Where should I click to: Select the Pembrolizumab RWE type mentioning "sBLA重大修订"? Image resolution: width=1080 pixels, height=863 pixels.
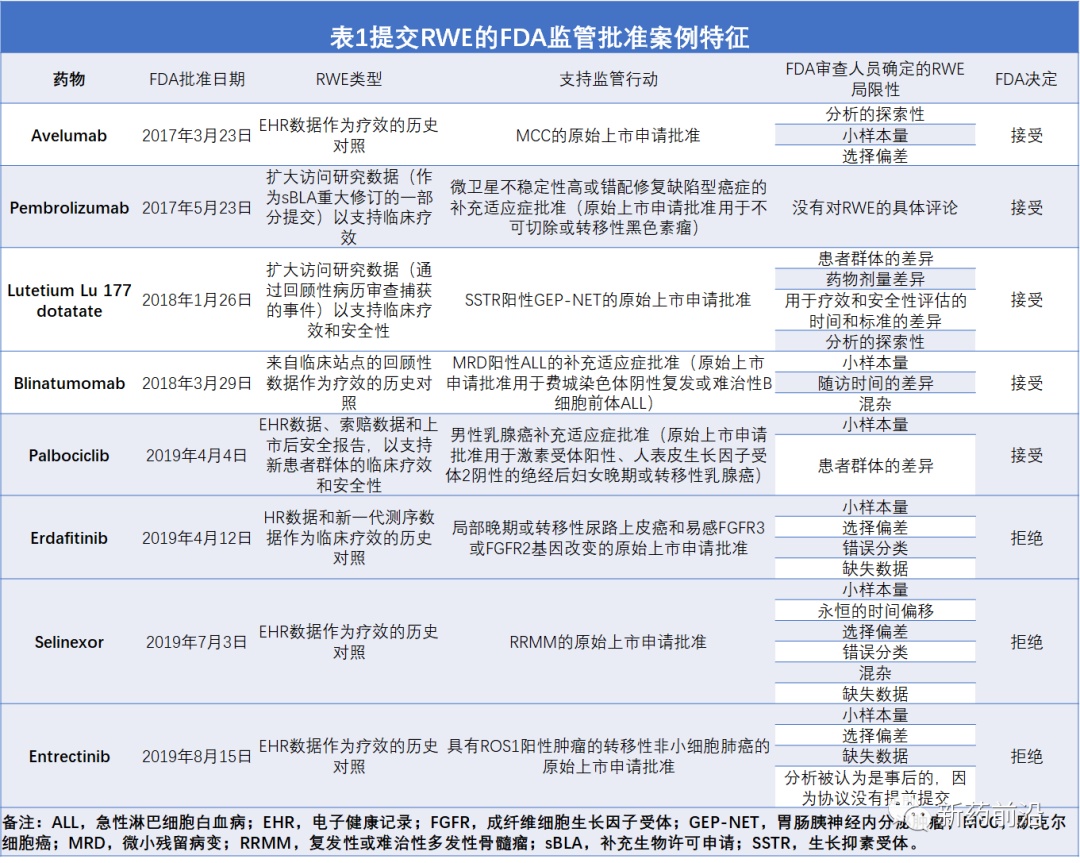[x=349, y=207]
